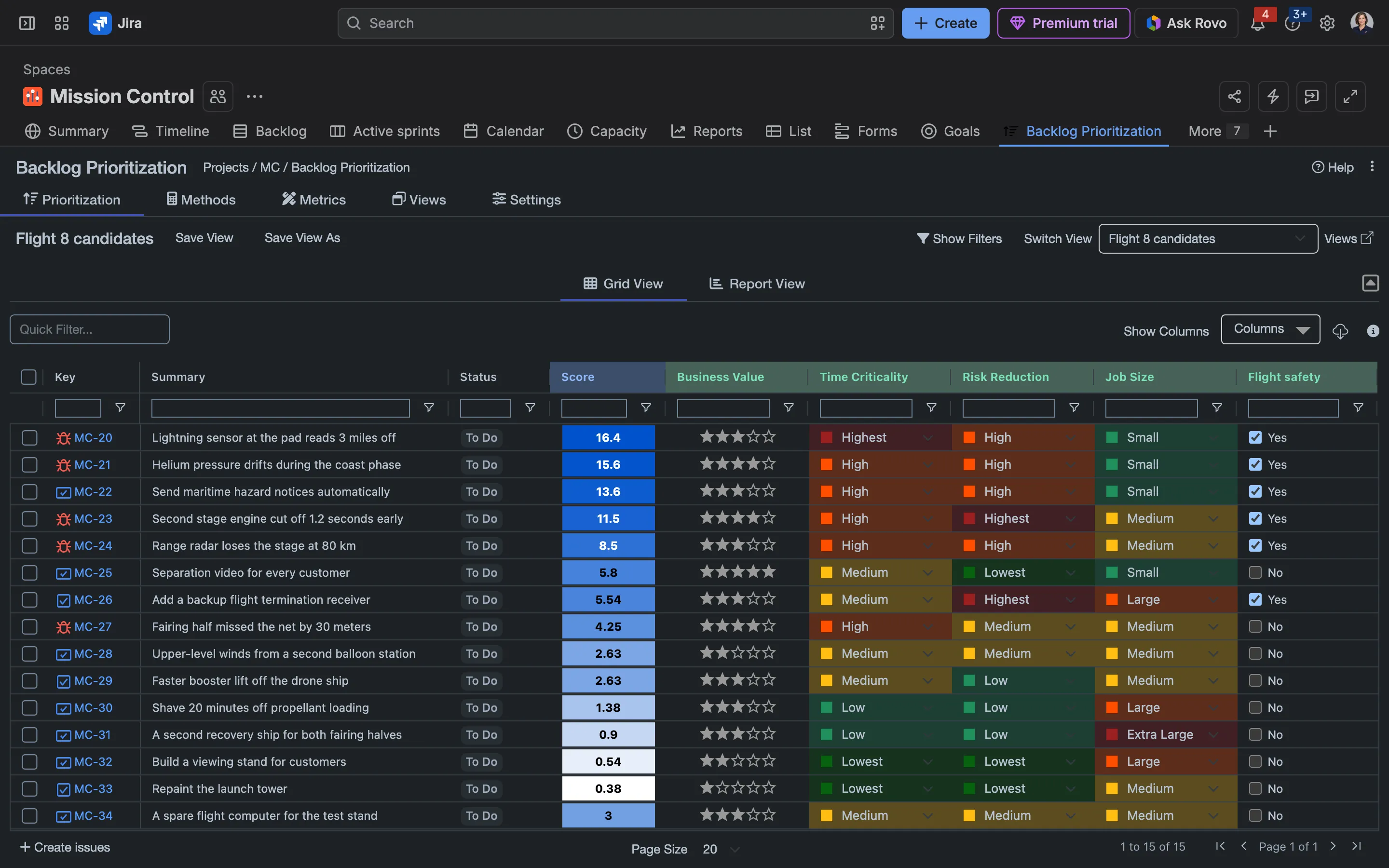The width and height of the screenshot is (1389, 868).
Task: Collapse the header panel with the image icon
Action: click(x=1370, y=283)
